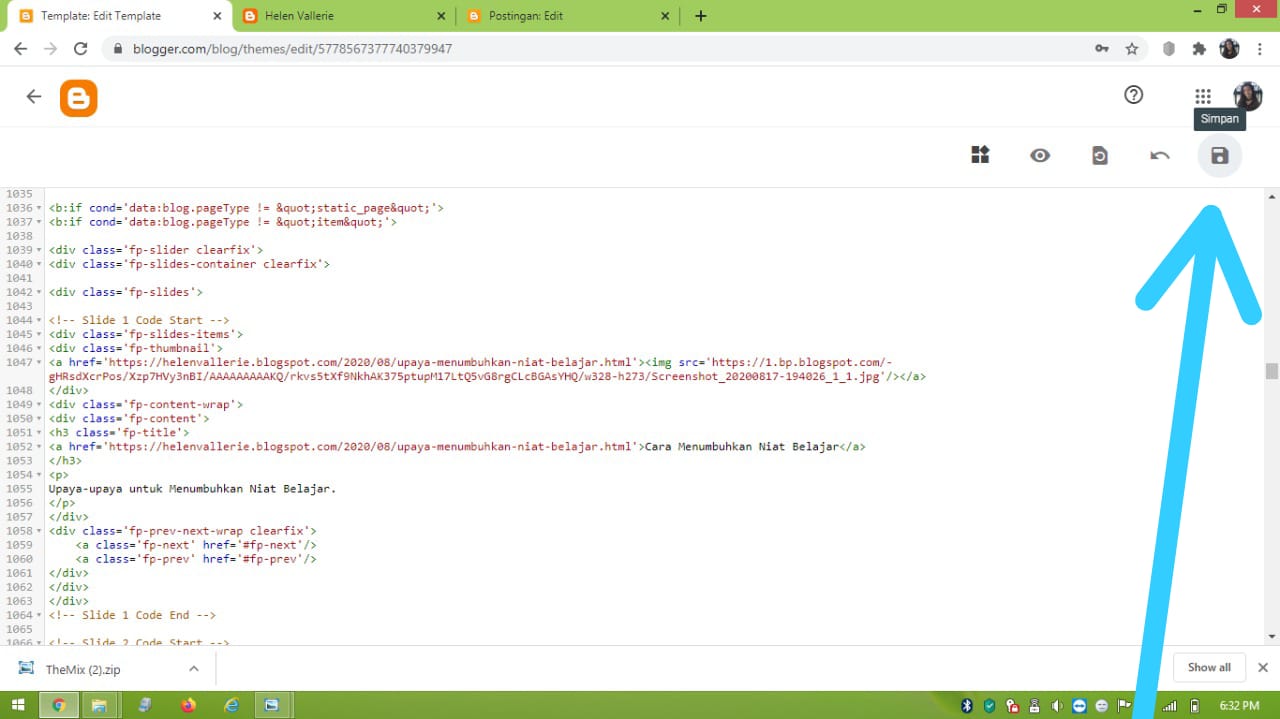This screenshot has height=719, width=1280.
Task: Click the grey shield extension icon
Action: [1168, 48]
